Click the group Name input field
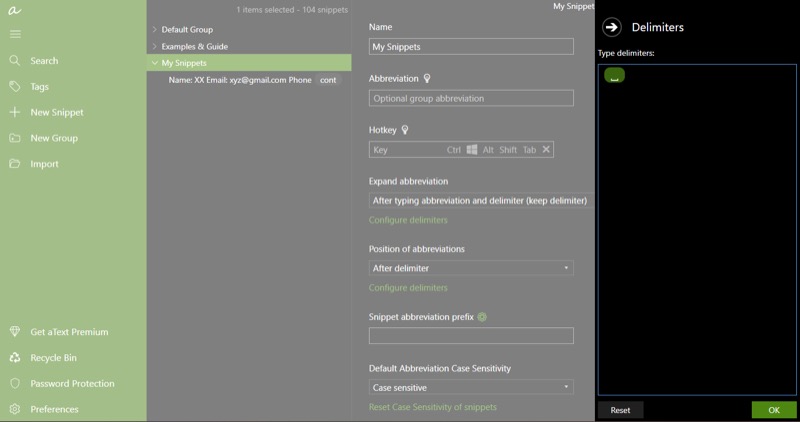The image size is (800, 422). coord(471,46)
